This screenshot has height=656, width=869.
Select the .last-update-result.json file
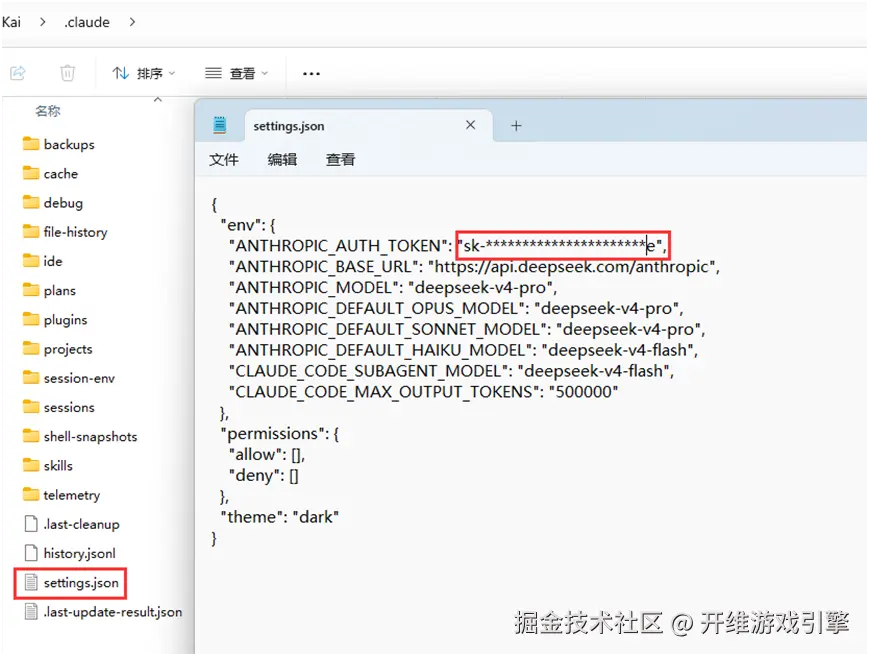pyautogui.click(x=104, y=612)
